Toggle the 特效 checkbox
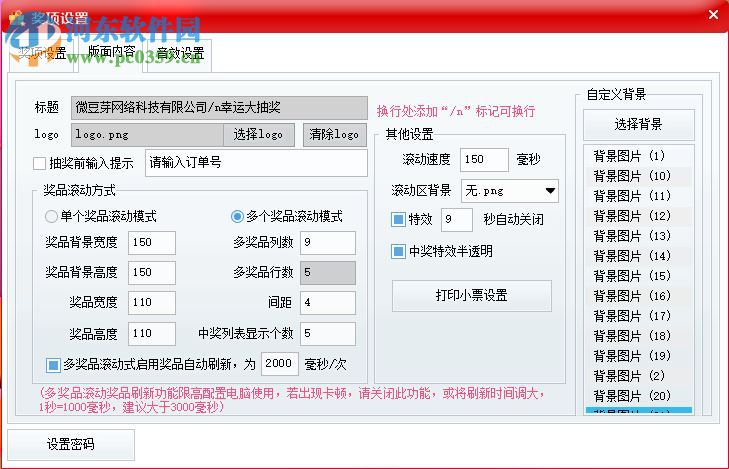The image size is (729, 469). point(398,219)
